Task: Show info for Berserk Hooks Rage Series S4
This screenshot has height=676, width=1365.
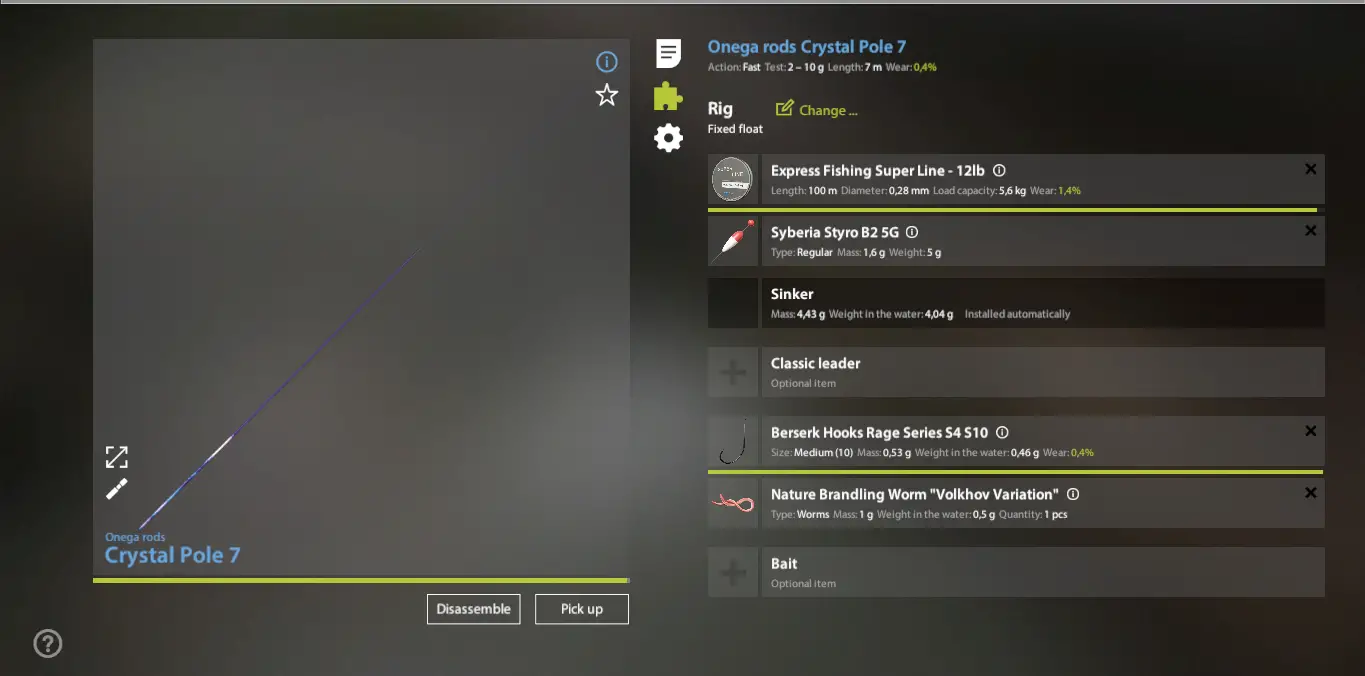Action: click(1002, 433)
